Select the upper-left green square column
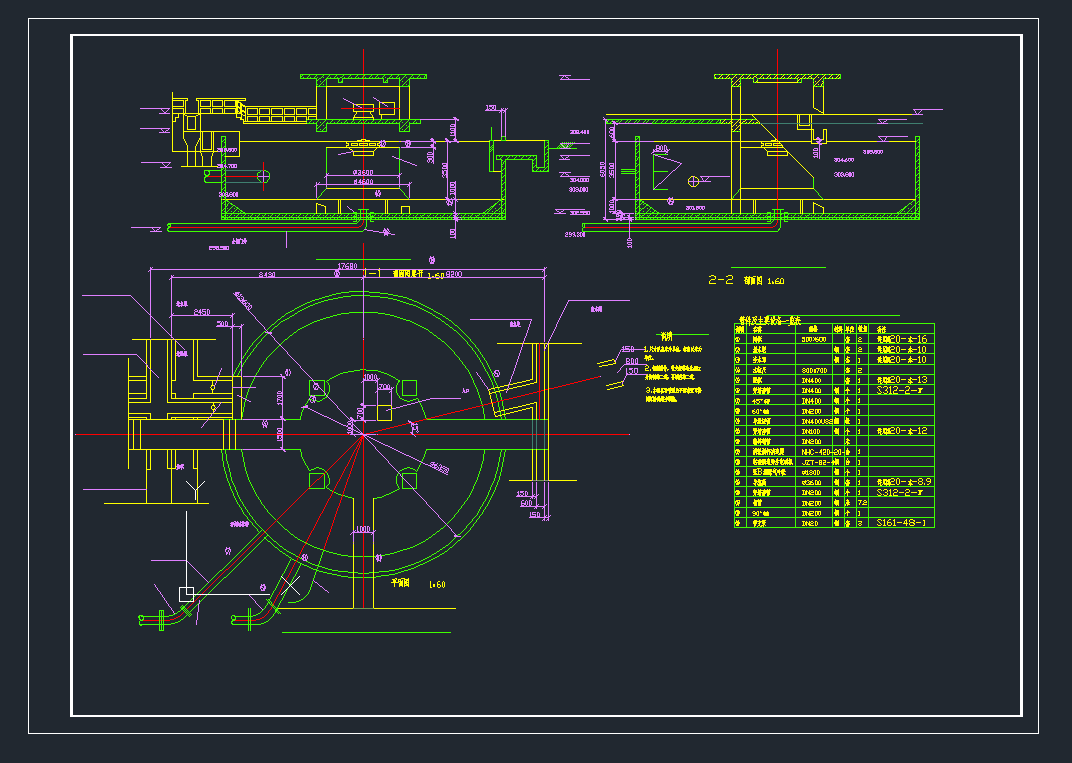This screenshot has height=763, width=1072. pyautogui.click(x=319, y=388)
